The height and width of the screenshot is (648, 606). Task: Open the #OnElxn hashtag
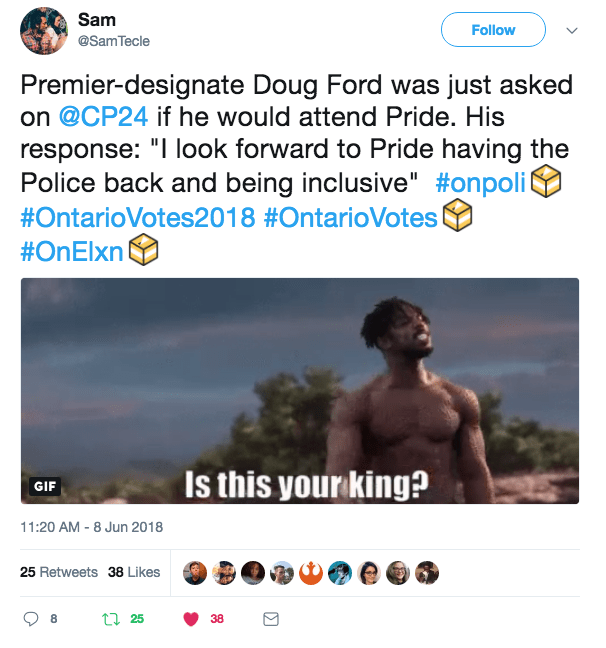click(x=71, y=251)
